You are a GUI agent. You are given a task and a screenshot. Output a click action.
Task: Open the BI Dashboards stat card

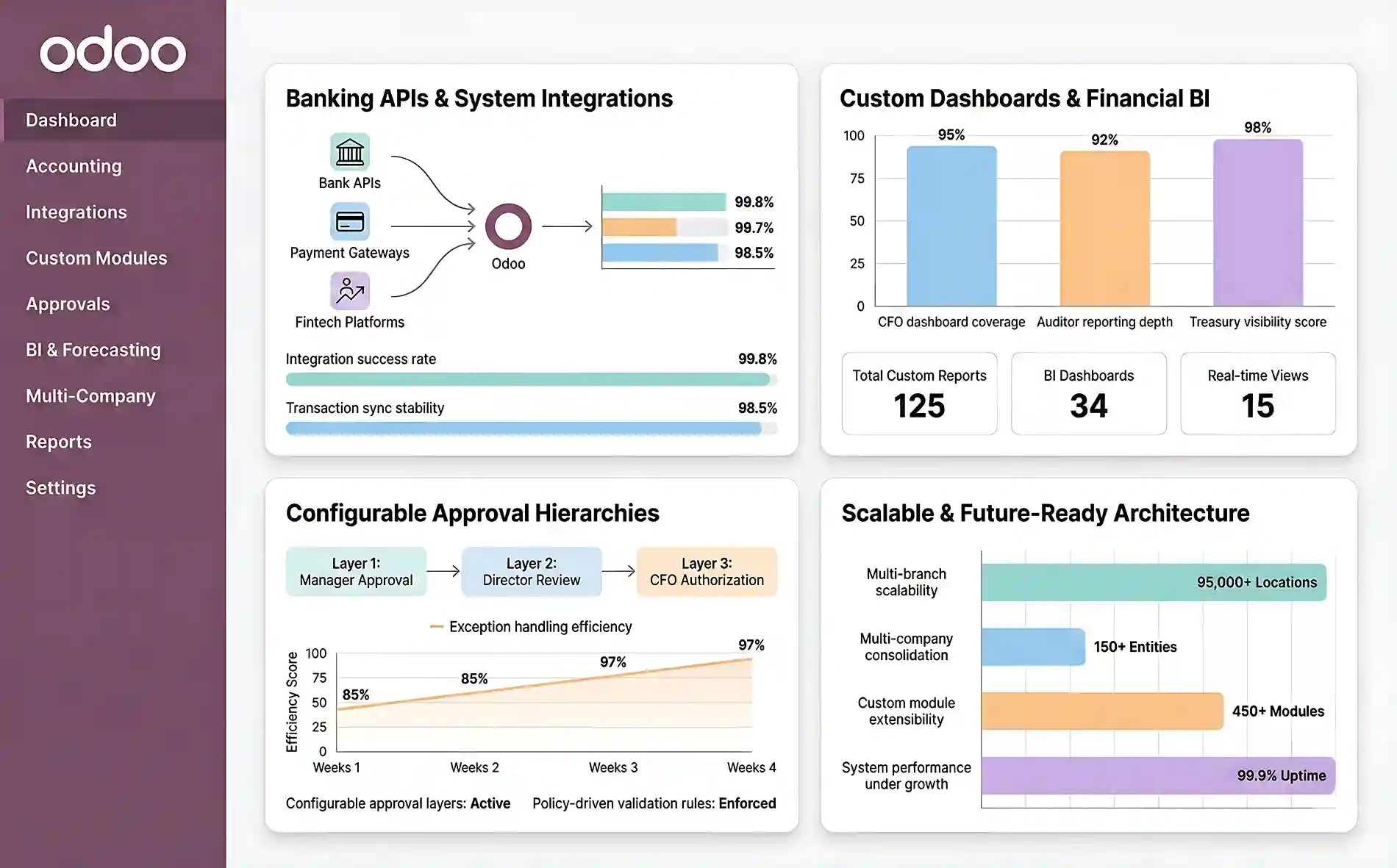pos(1088,393)
